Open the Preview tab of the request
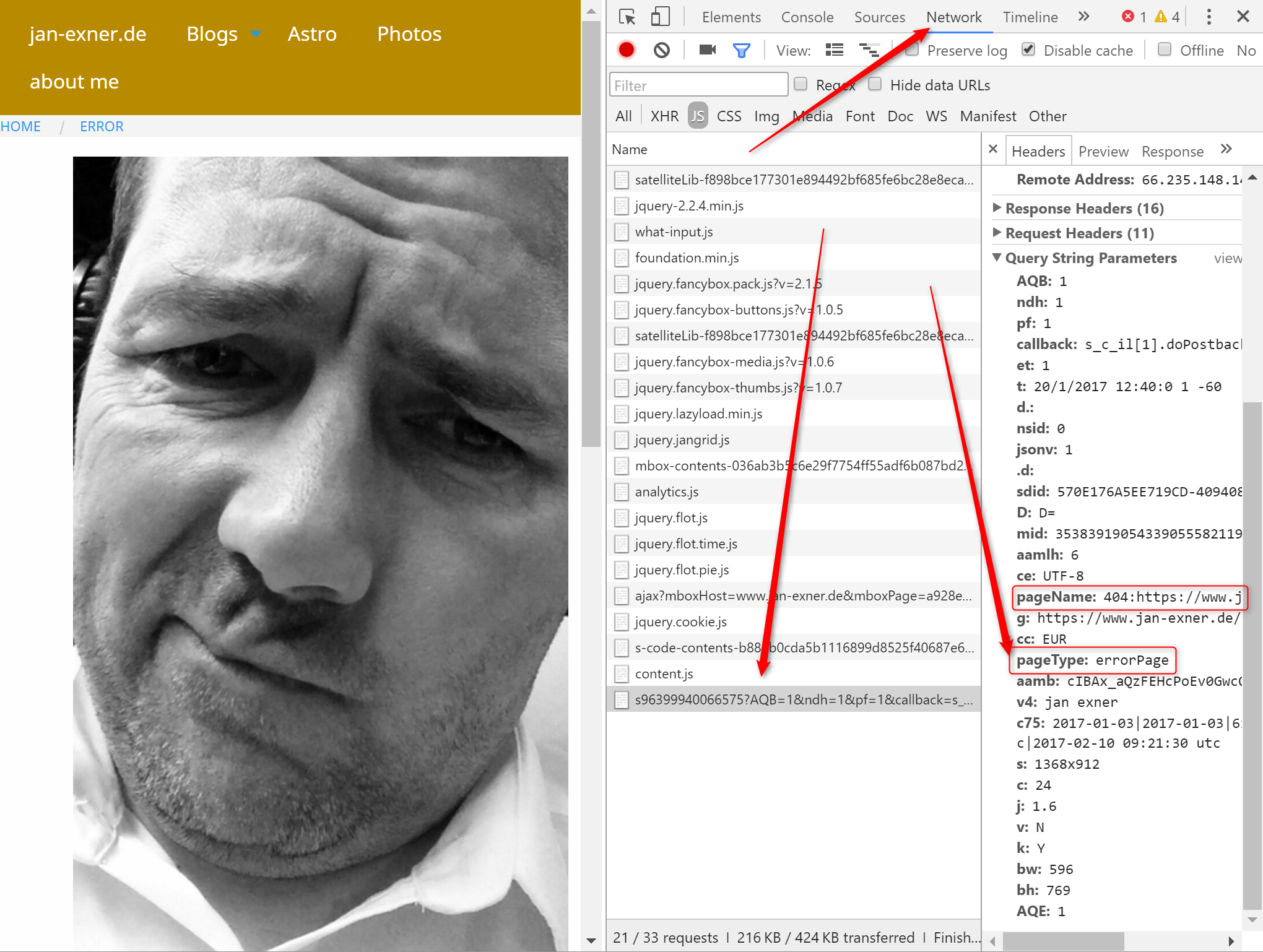 coord(1103,152)
